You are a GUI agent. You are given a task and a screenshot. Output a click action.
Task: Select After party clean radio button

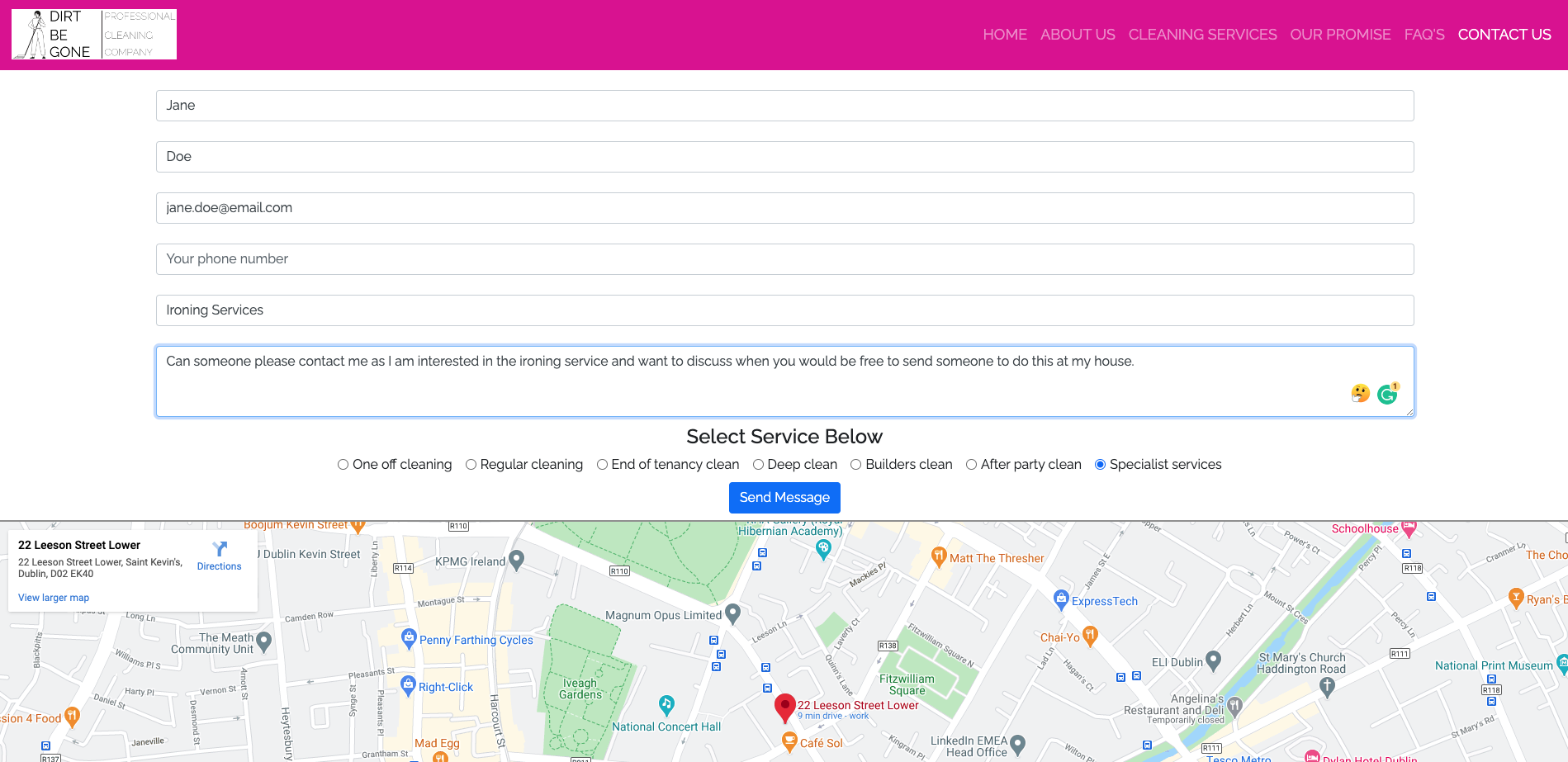(971, 465)
